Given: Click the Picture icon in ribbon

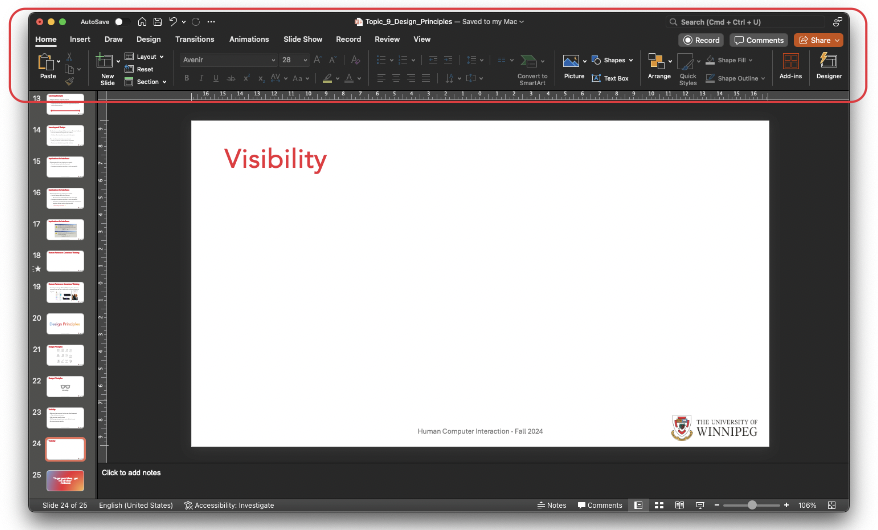Looking at the screenshot, I should (x=571, y=62).
